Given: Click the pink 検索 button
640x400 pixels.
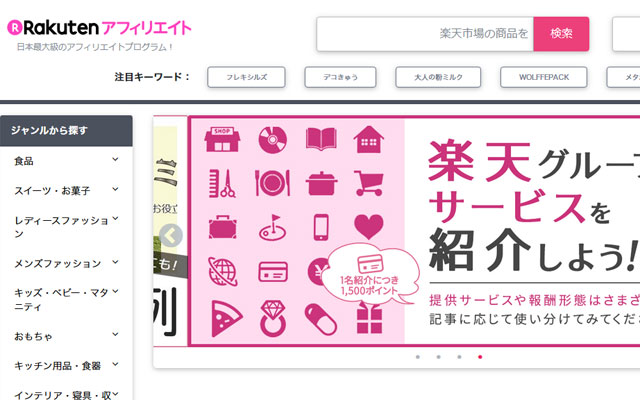Looking at the screenshot, I should pos(561,34).
